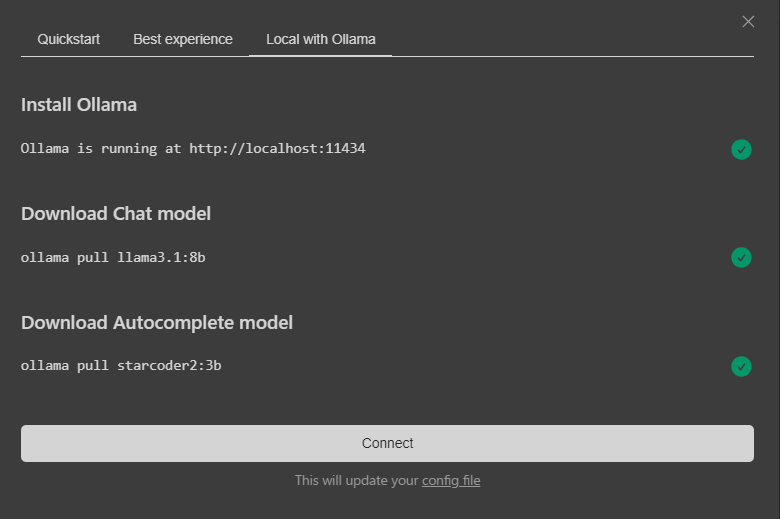Open the config file link
Viewport: 780px width, 519px height.
click(x=451, y=480)
